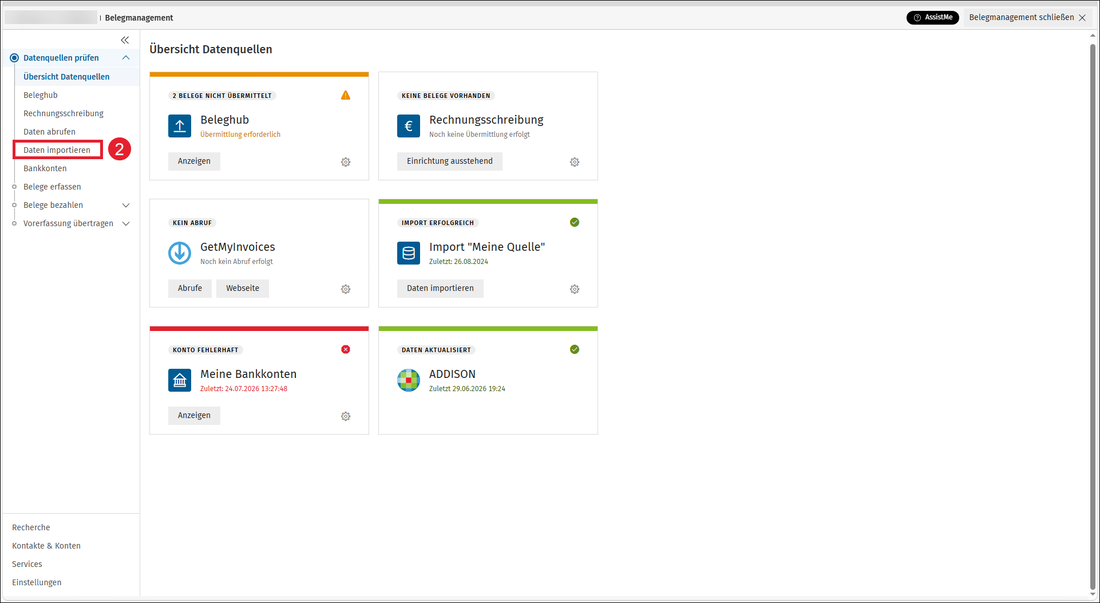The height and width of the screenshot is (603, 1100).
Task: Click Anzeigen on Meine Bankkonten card
Action: coord(194,415)
